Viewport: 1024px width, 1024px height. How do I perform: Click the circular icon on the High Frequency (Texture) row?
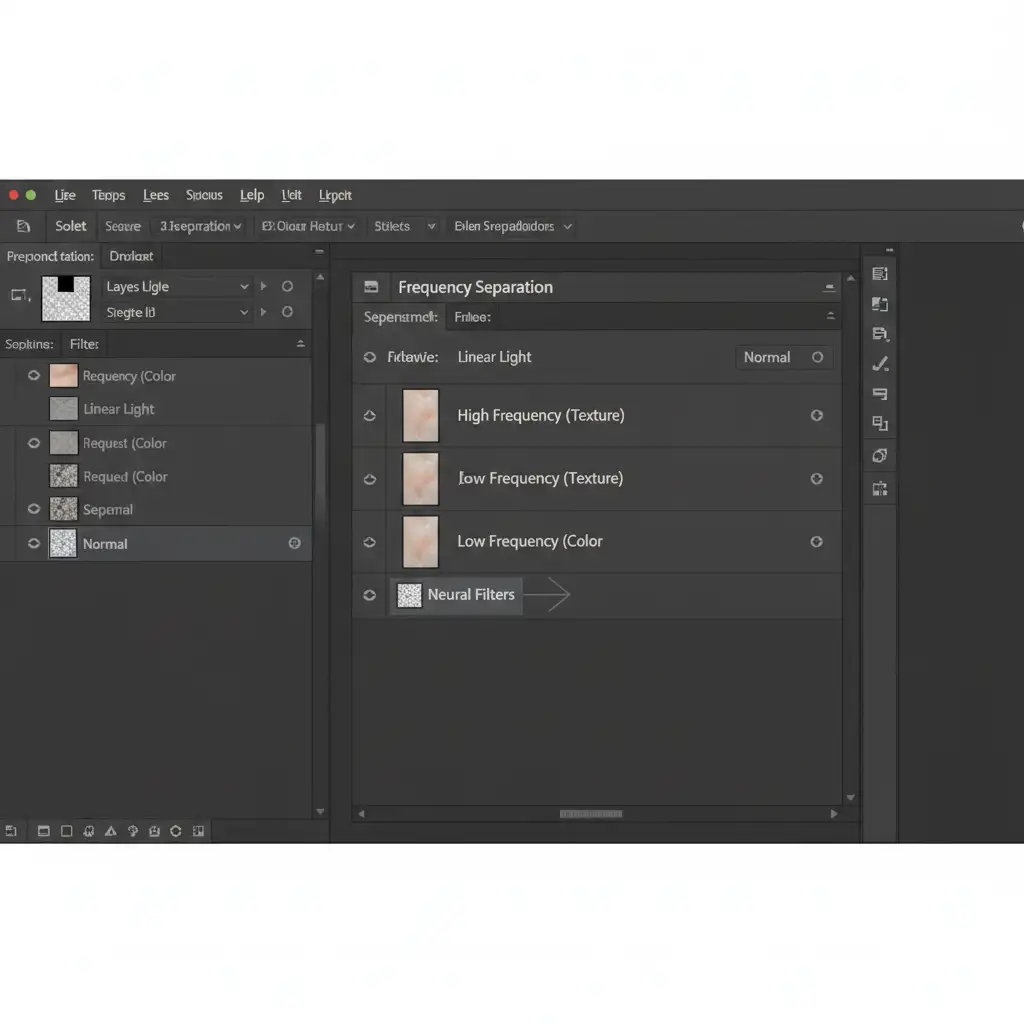[x=816, y=415]
